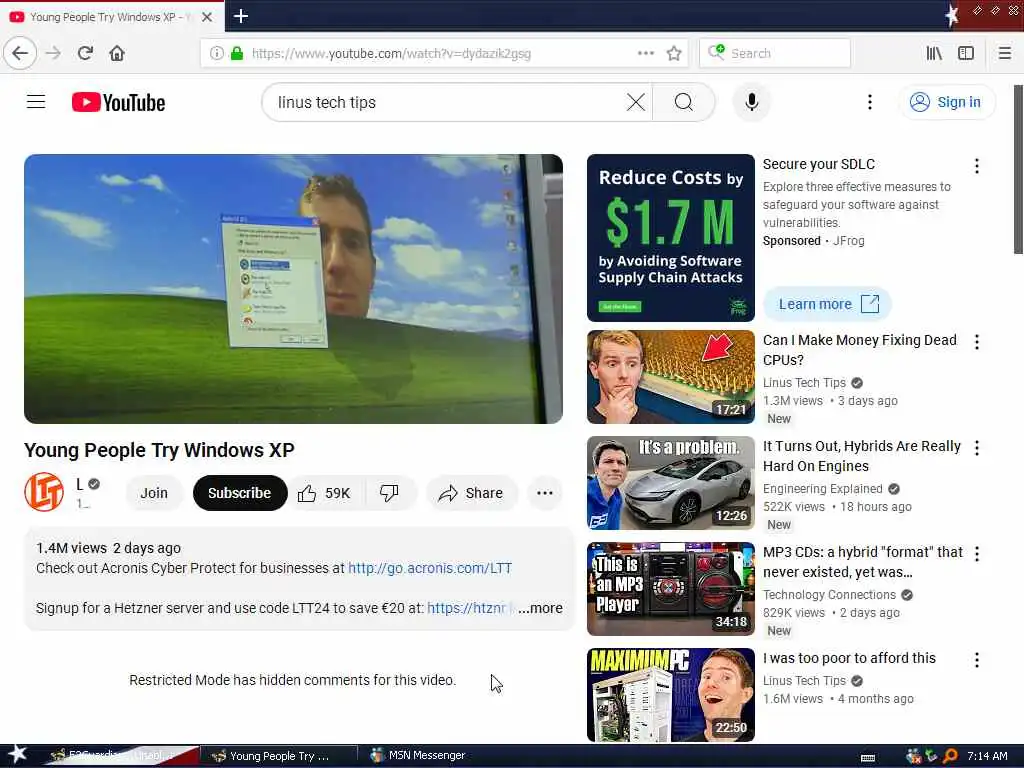
Task: Click Learn more on JFrog ad
Action: [827, 304]
